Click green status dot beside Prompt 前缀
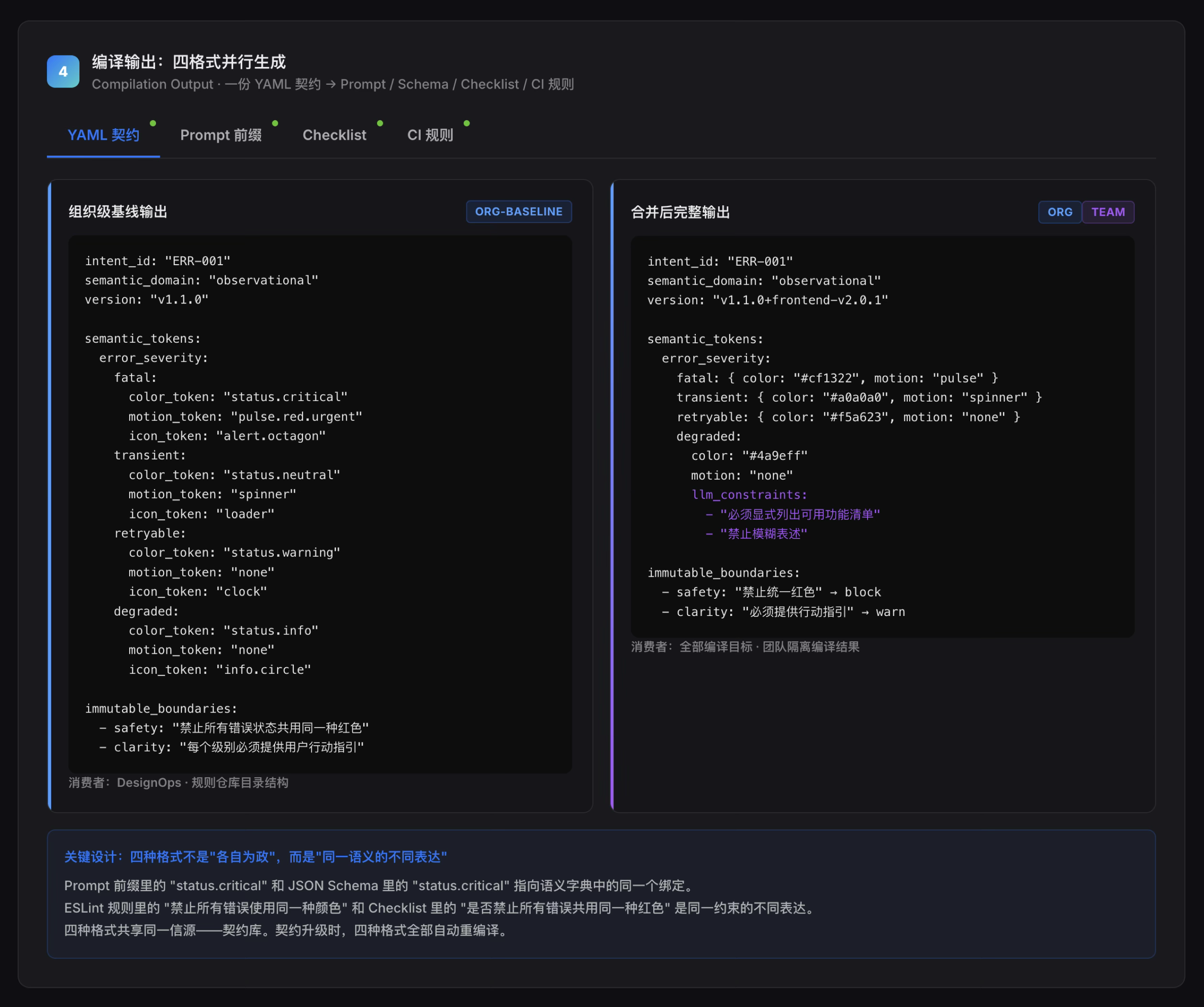1204x1007 pixels. pos(275,123)
